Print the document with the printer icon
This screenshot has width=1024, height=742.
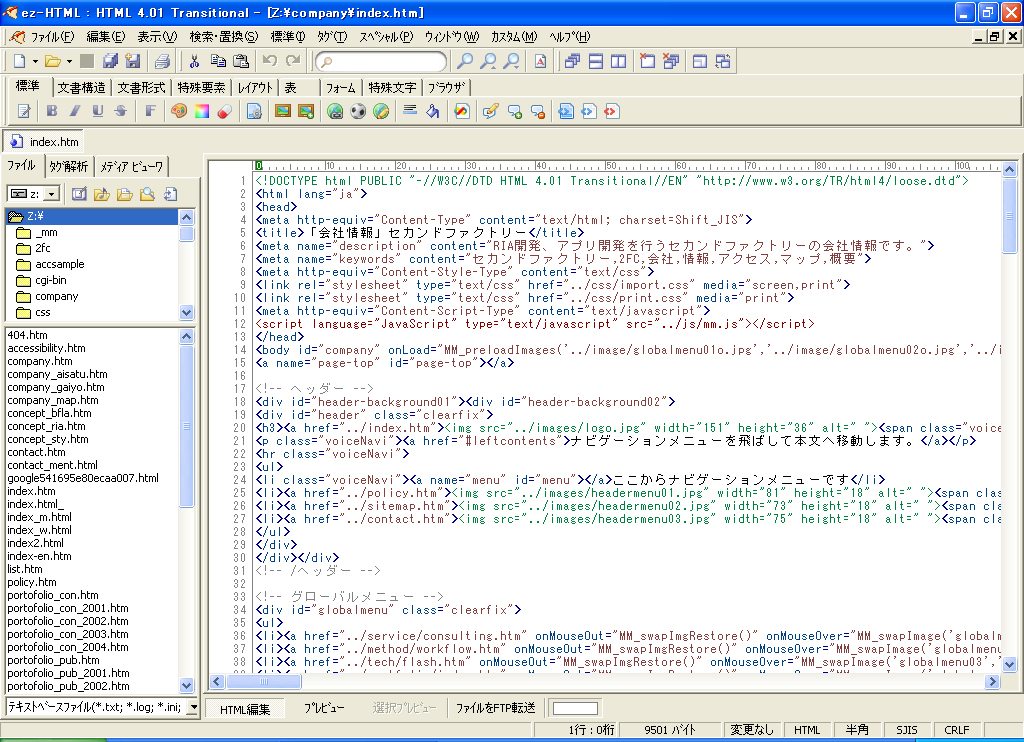[x=162, y=61]
